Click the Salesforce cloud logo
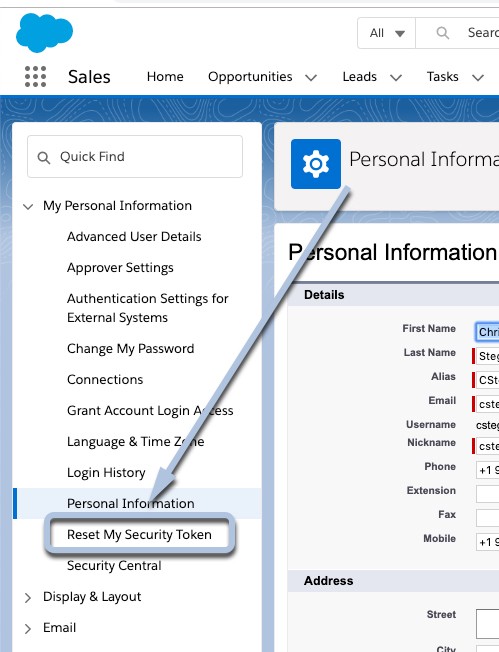 44,33
